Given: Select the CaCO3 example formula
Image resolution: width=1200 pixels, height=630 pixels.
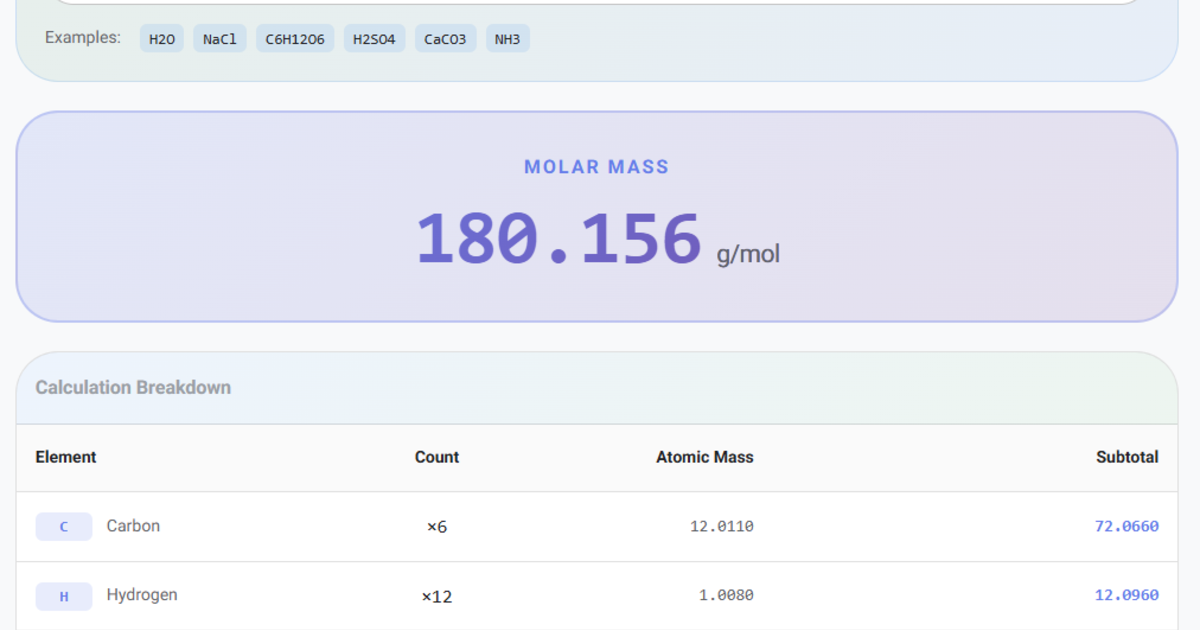Looking at the screenshot, I should pos(445,38).
